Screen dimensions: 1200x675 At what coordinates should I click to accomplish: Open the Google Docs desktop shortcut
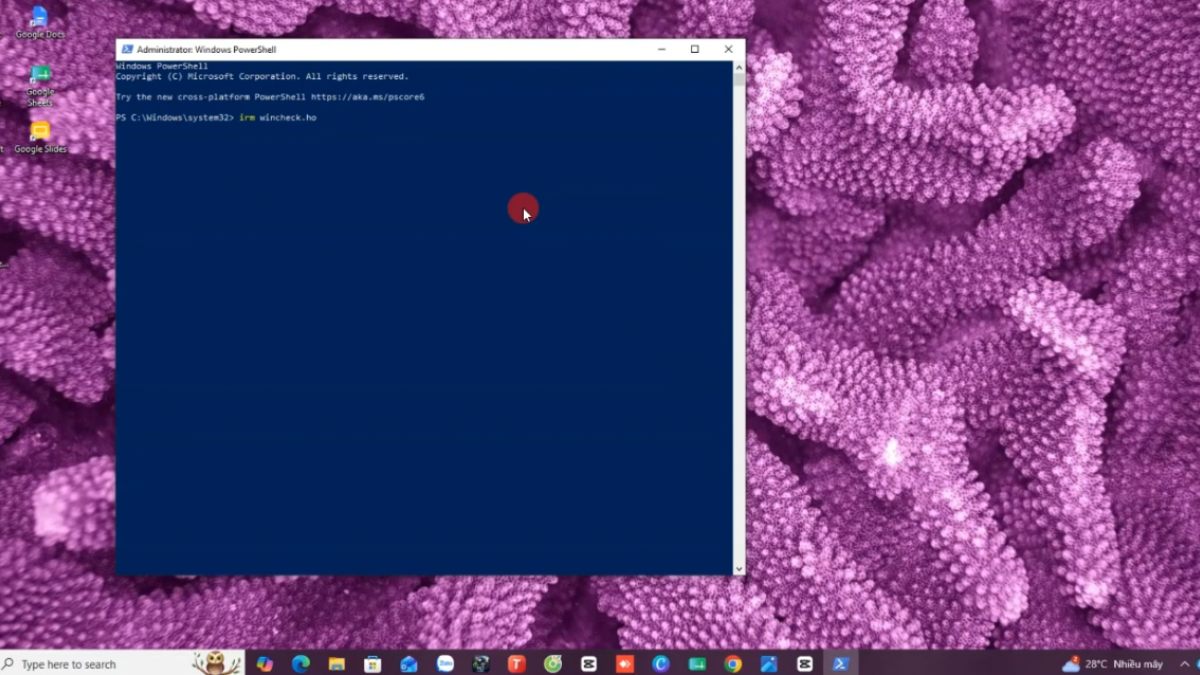(x=40, y=22)
